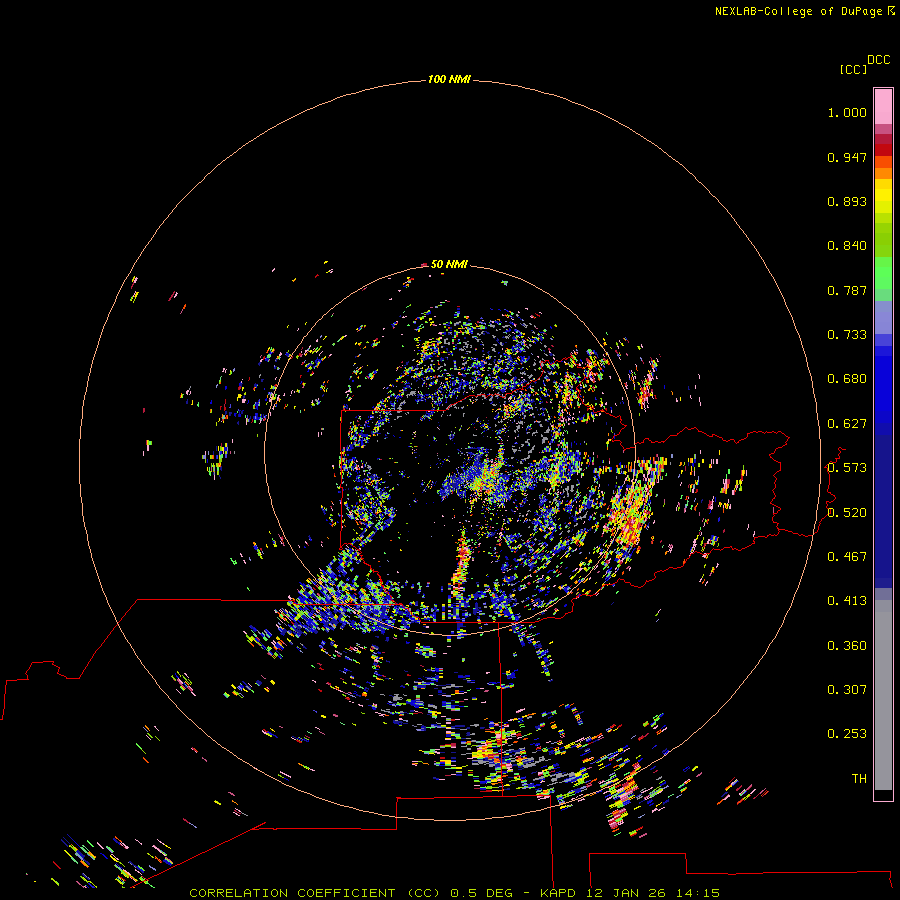The image size is (900, 900).
Task: Click the 0.520 color scale value
Action: point(847,513)
